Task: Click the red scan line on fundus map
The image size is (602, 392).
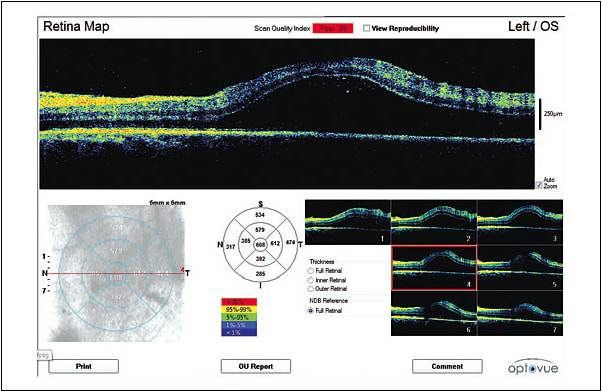Action: click(x=115, y=273)
